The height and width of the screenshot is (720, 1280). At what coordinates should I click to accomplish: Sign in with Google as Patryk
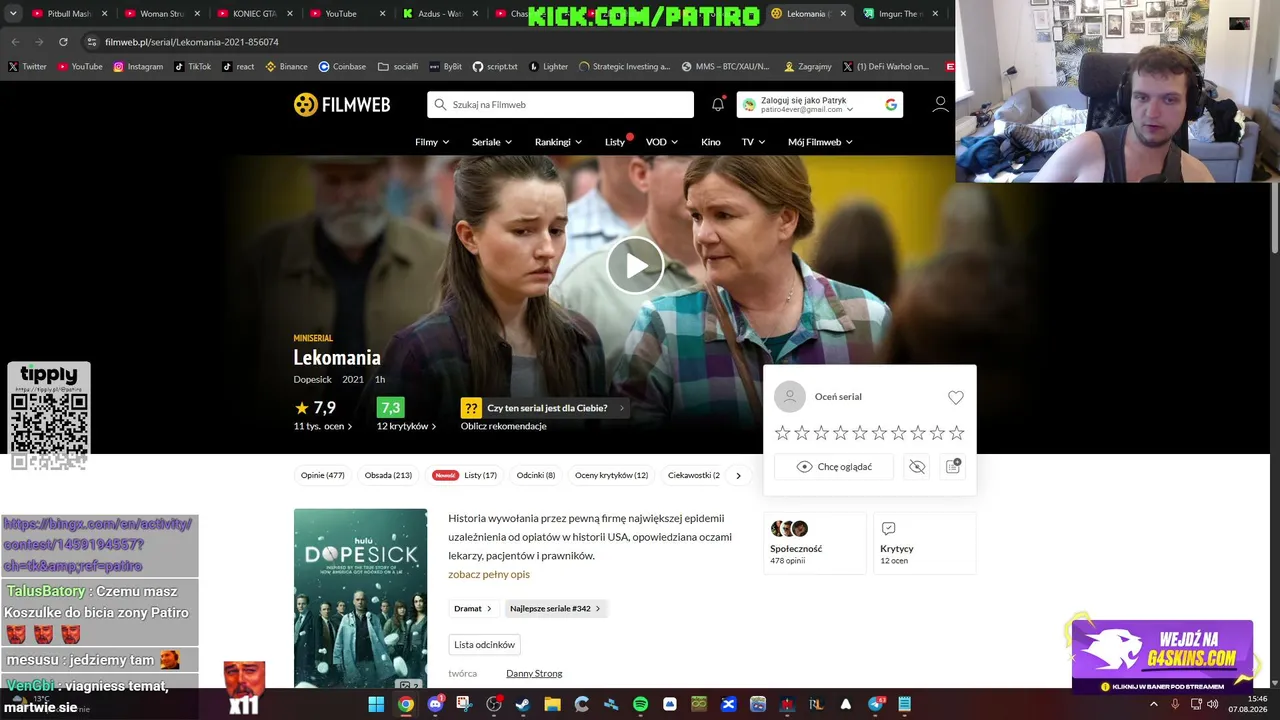(820, 104)
